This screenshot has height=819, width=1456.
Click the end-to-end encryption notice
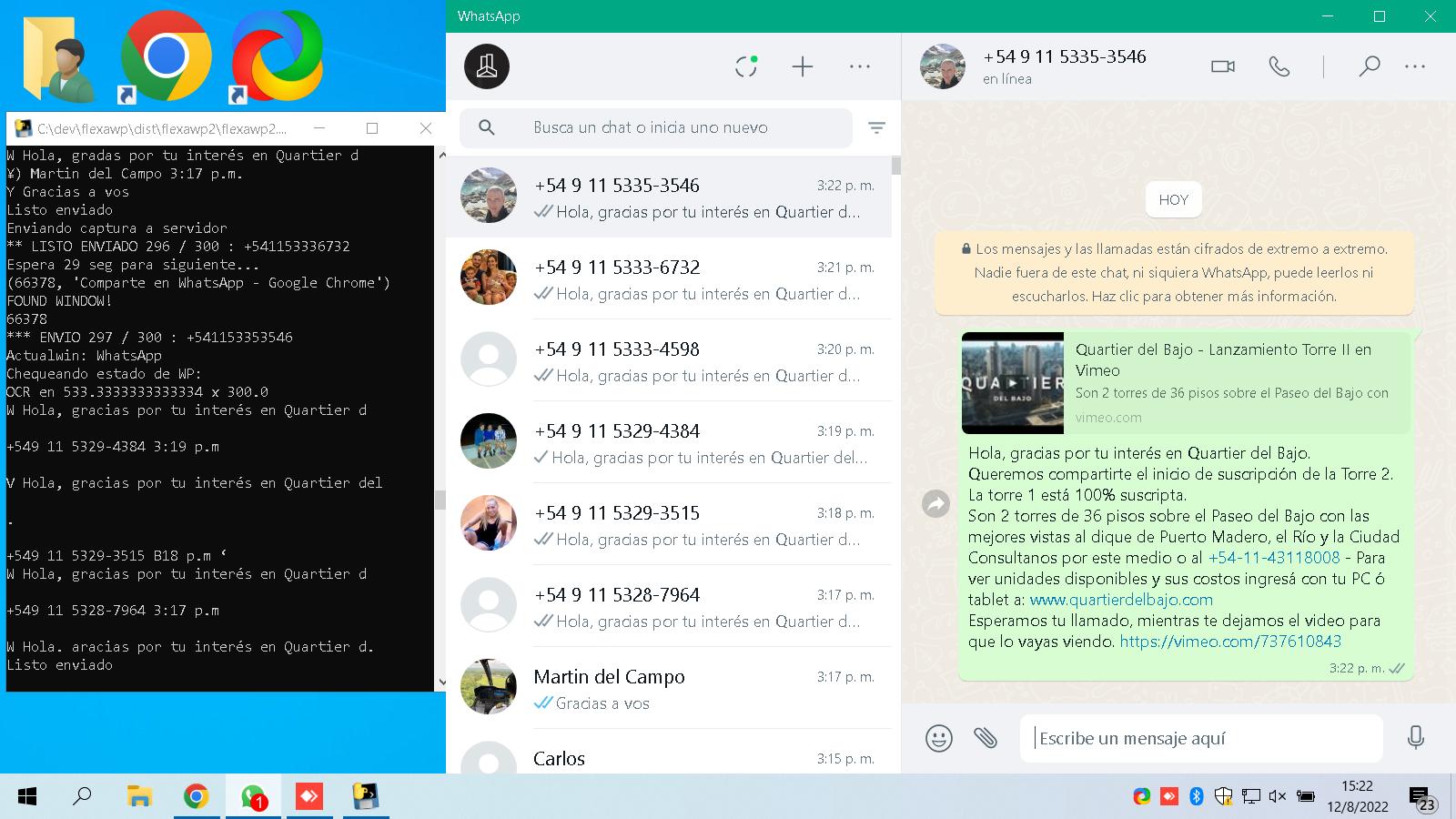click(1174, 272)
